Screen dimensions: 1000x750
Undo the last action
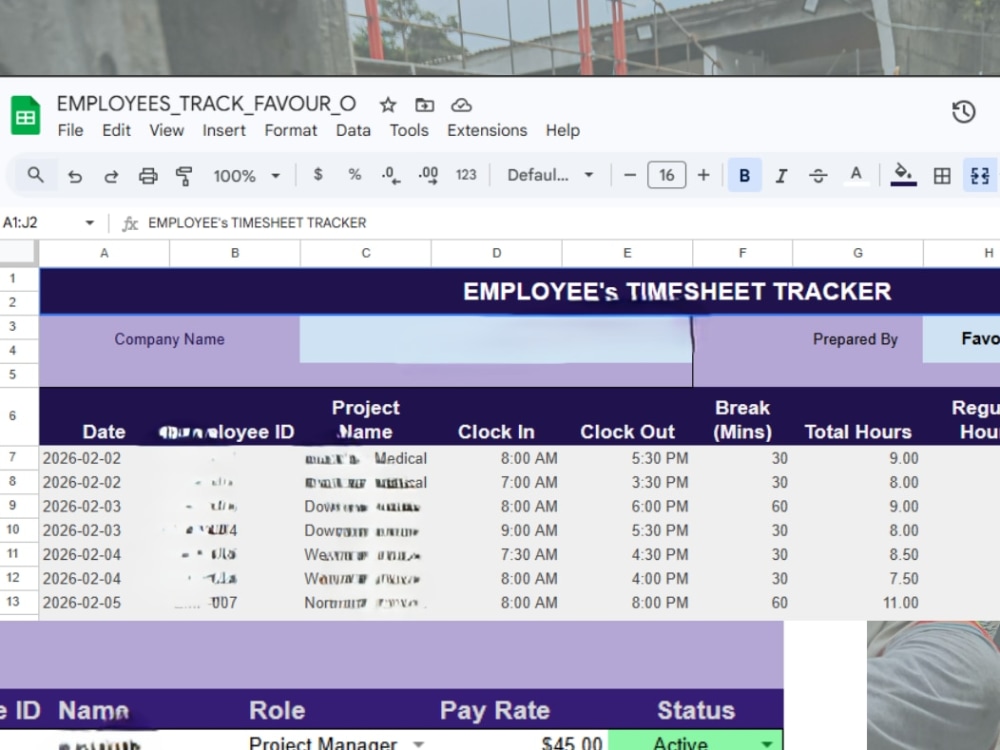pos(75,176)
